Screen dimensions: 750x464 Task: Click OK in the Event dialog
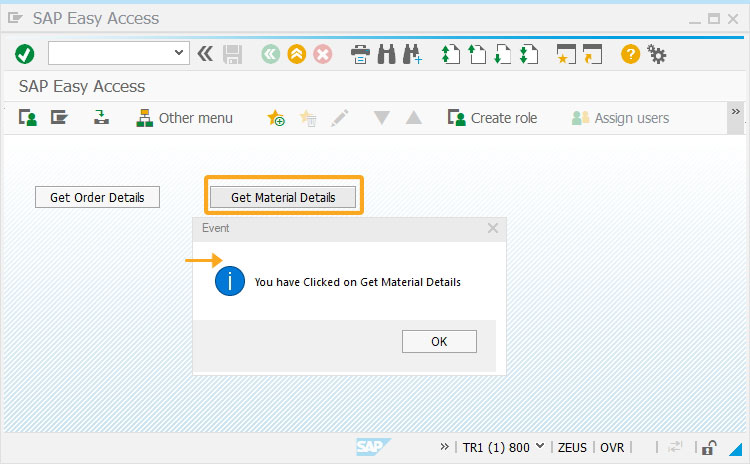click(439, 342)
